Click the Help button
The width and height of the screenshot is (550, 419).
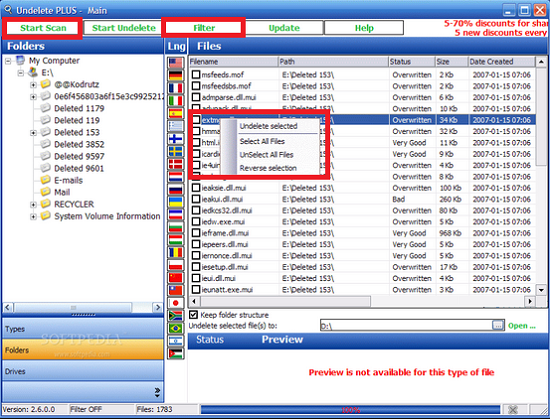pos(364,28)
